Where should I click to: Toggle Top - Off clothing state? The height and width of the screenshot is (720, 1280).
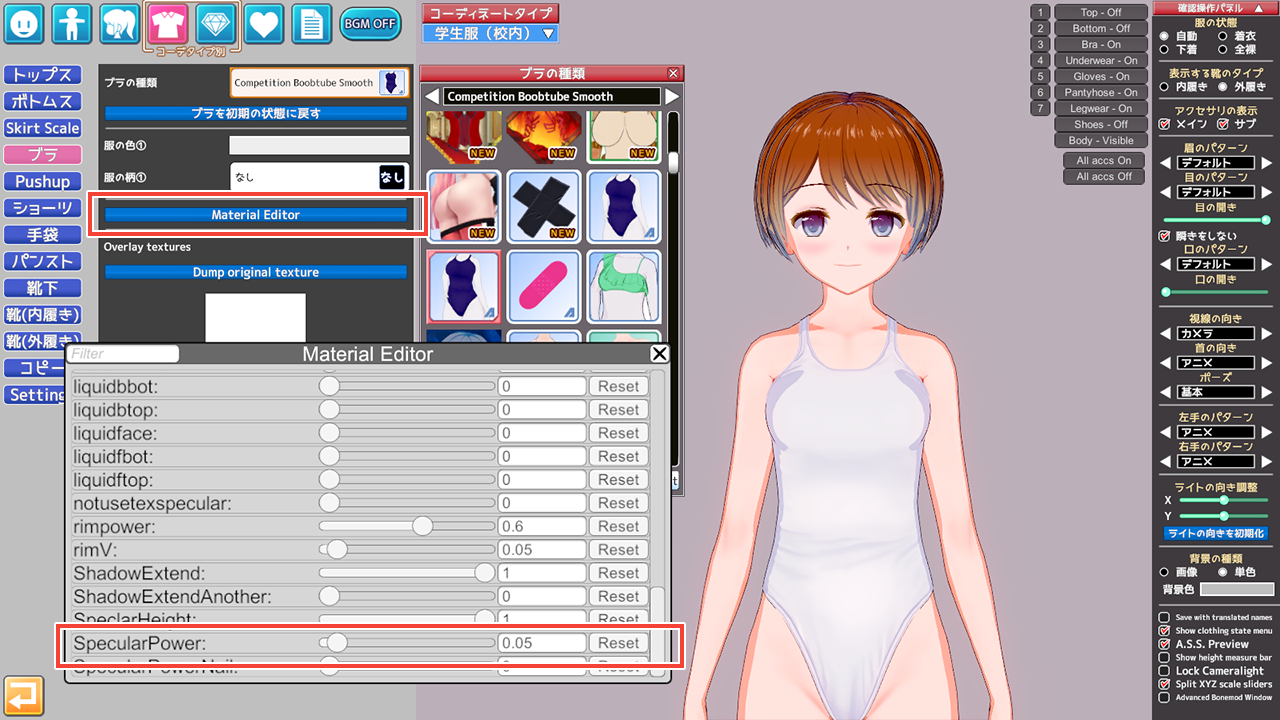pyautogui.click(x=1101, y=12)
